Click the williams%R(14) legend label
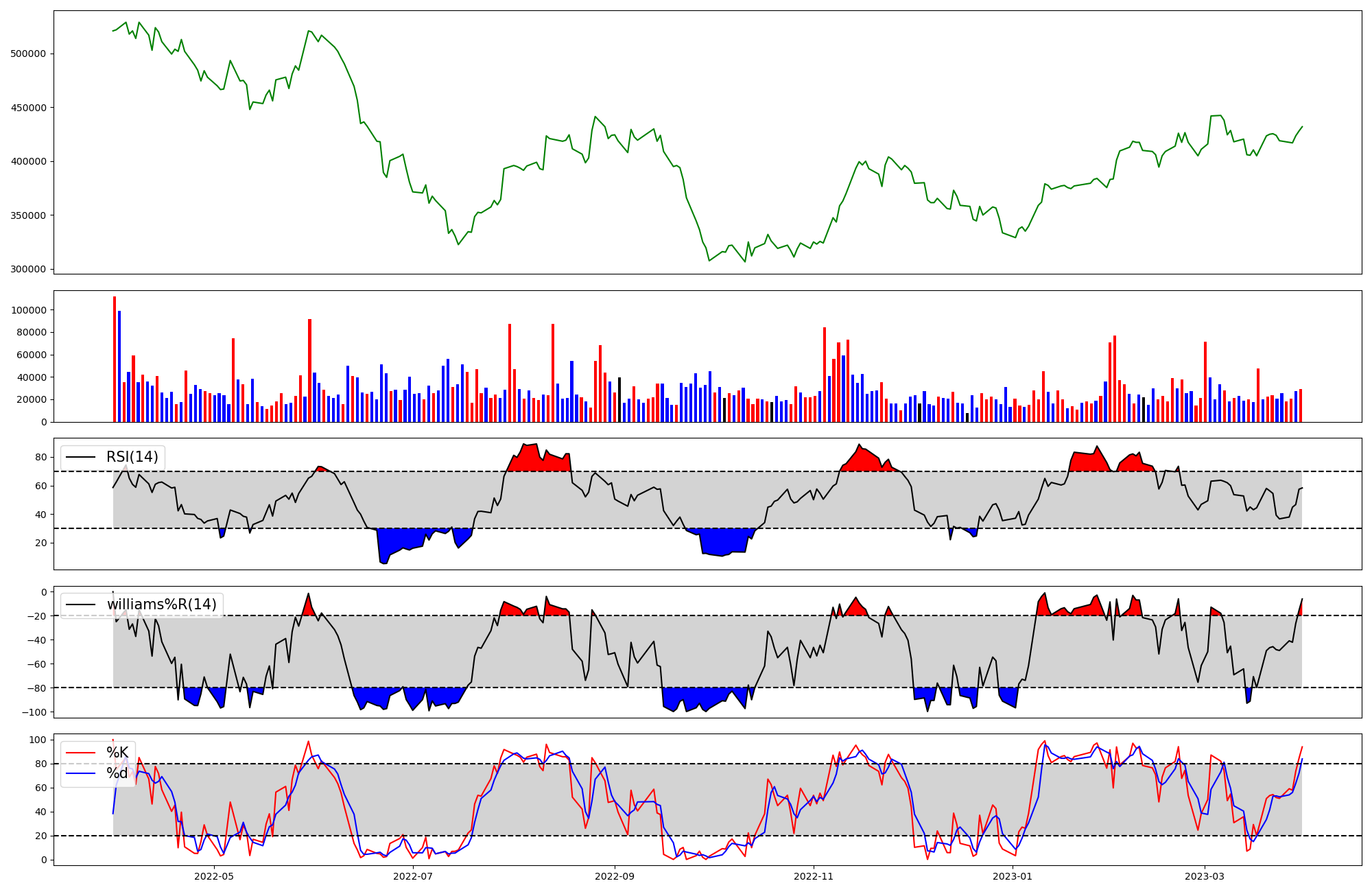1372x892 pixels. pyautogui.click(x=161, y=605)
